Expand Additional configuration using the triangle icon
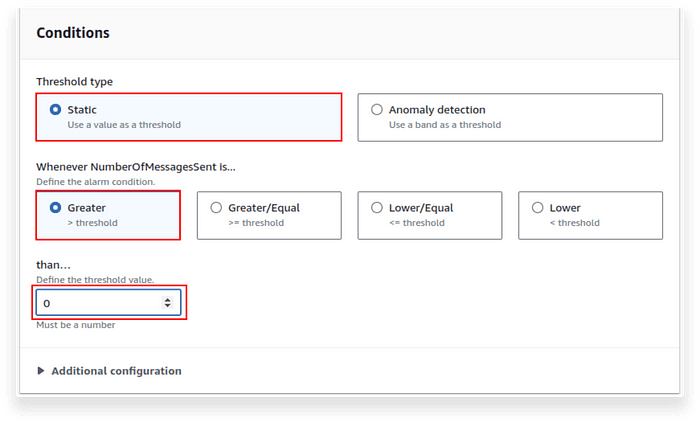The image size is (700, 423). point(41,371)
